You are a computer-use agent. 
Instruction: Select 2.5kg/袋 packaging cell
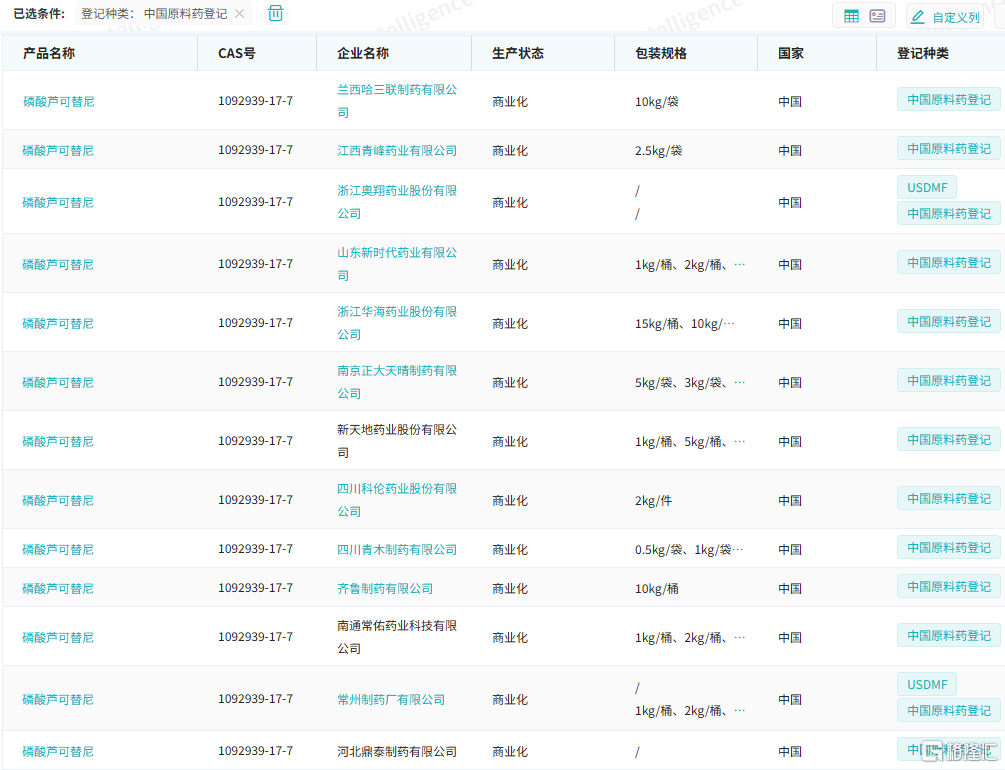pyautogui.click(x=659, y=150)
